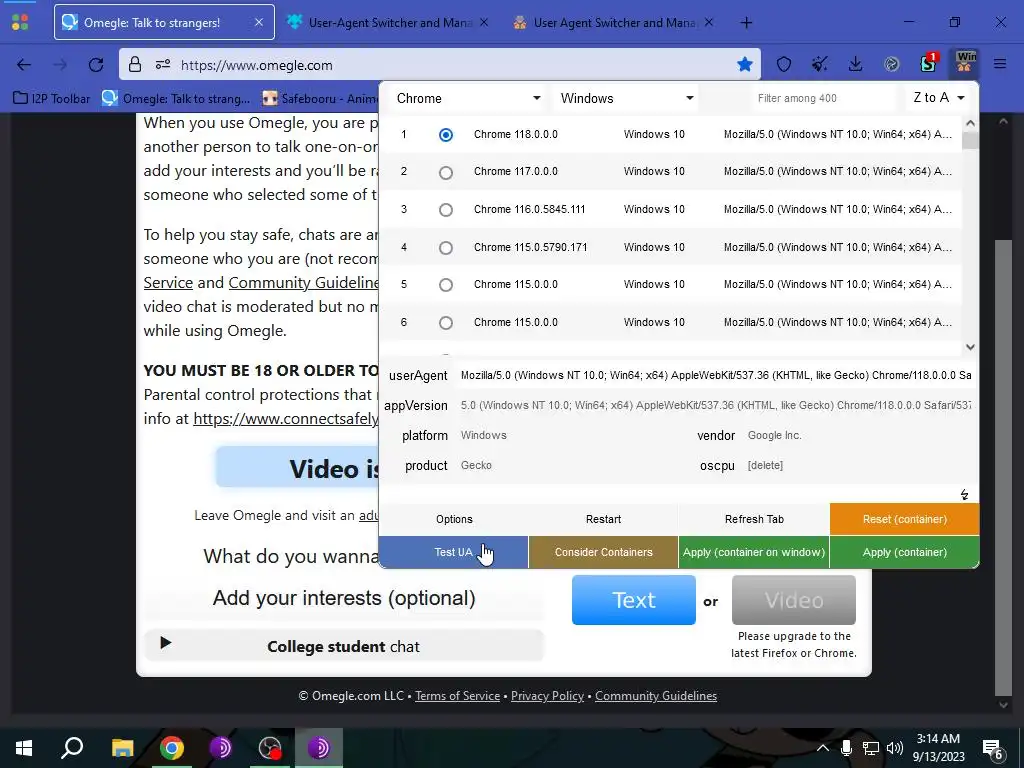Click the Test UA button
This screenshot has width=1024, height=768.
click(454, 552)
